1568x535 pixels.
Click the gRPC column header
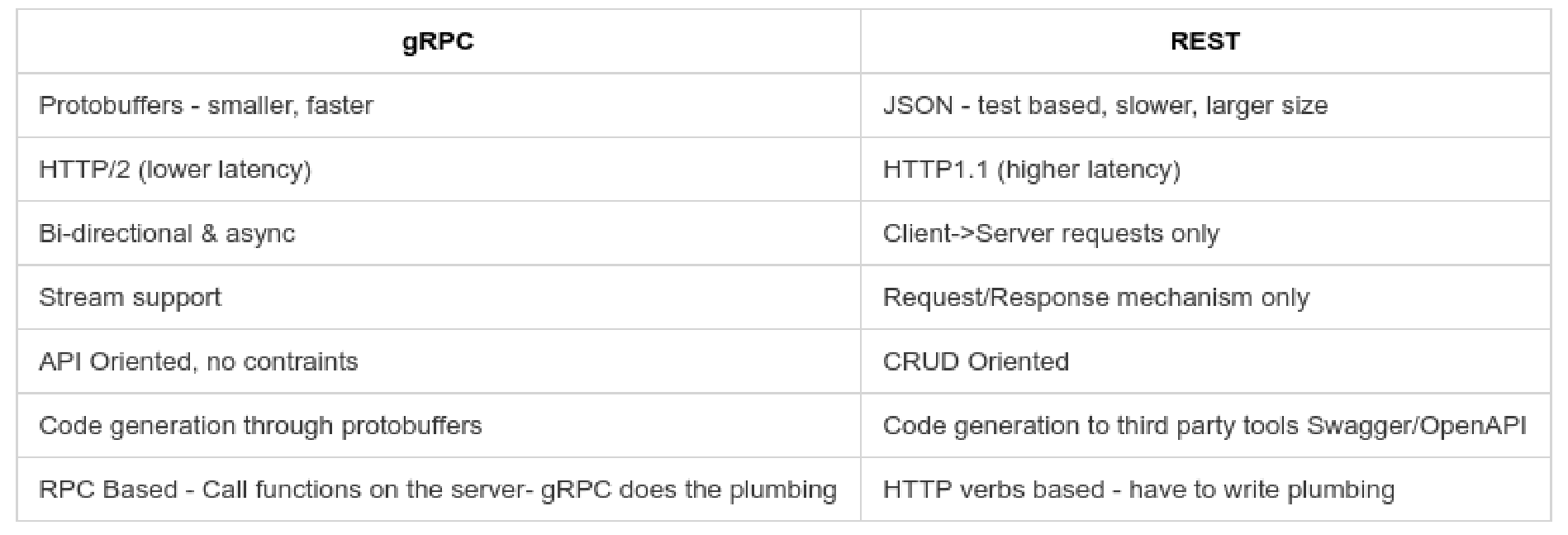click(x=439, y=41)
